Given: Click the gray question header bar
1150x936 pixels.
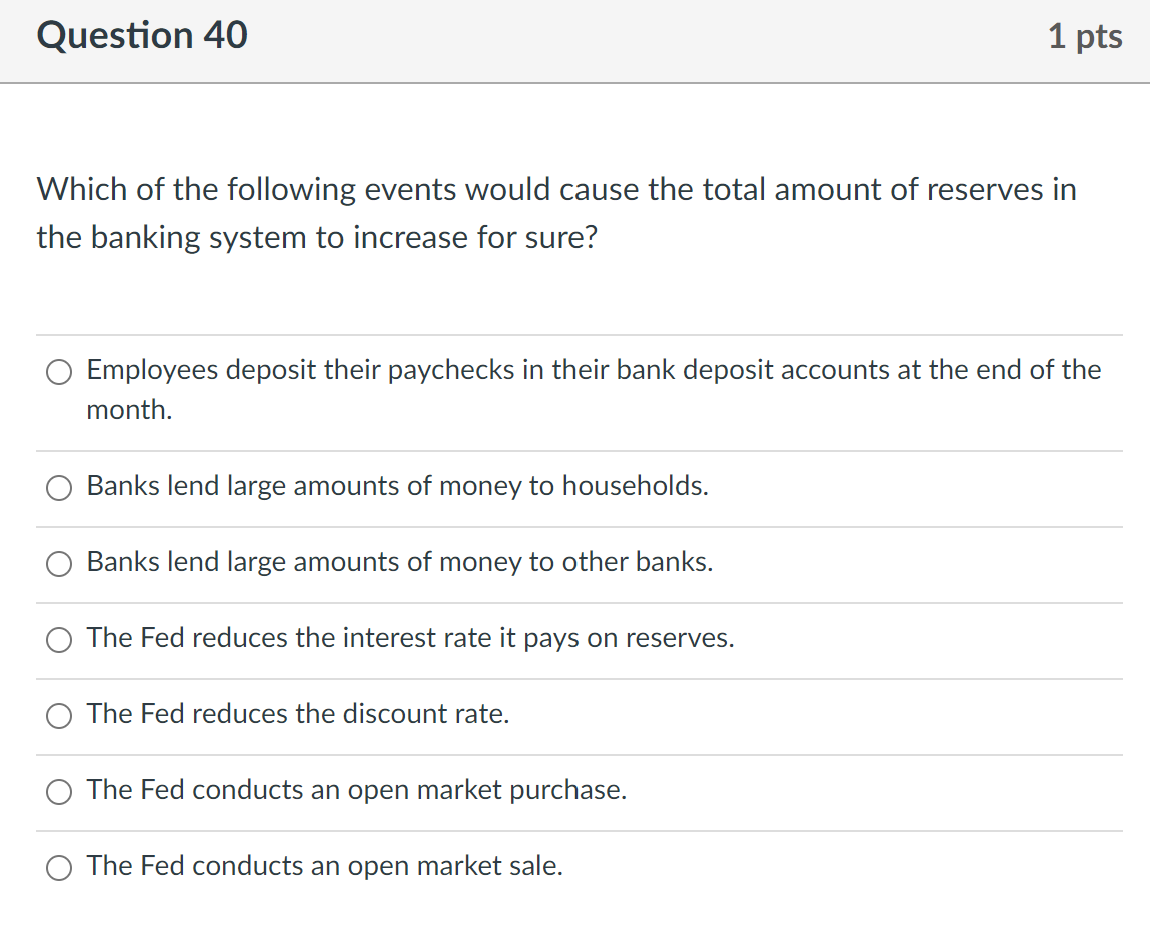Looking at the screenshot, I should click(575, 41).
